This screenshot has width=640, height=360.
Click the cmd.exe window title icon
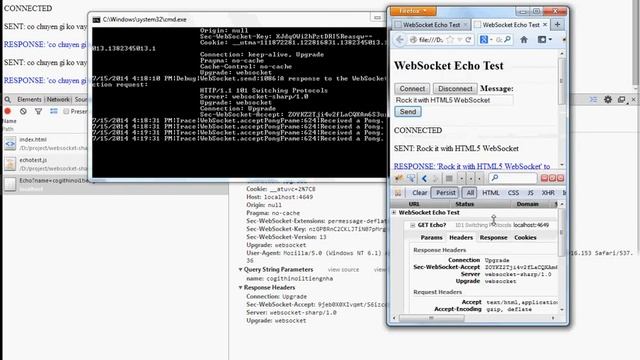pyautogui.click(x=96, y=20)
